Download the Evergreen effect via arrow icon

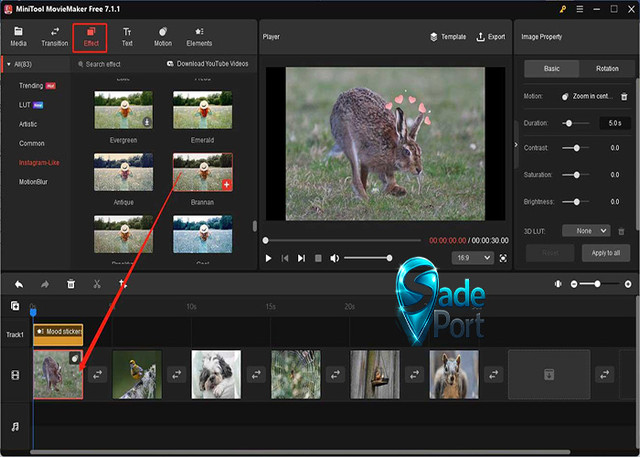coord(147,122)
